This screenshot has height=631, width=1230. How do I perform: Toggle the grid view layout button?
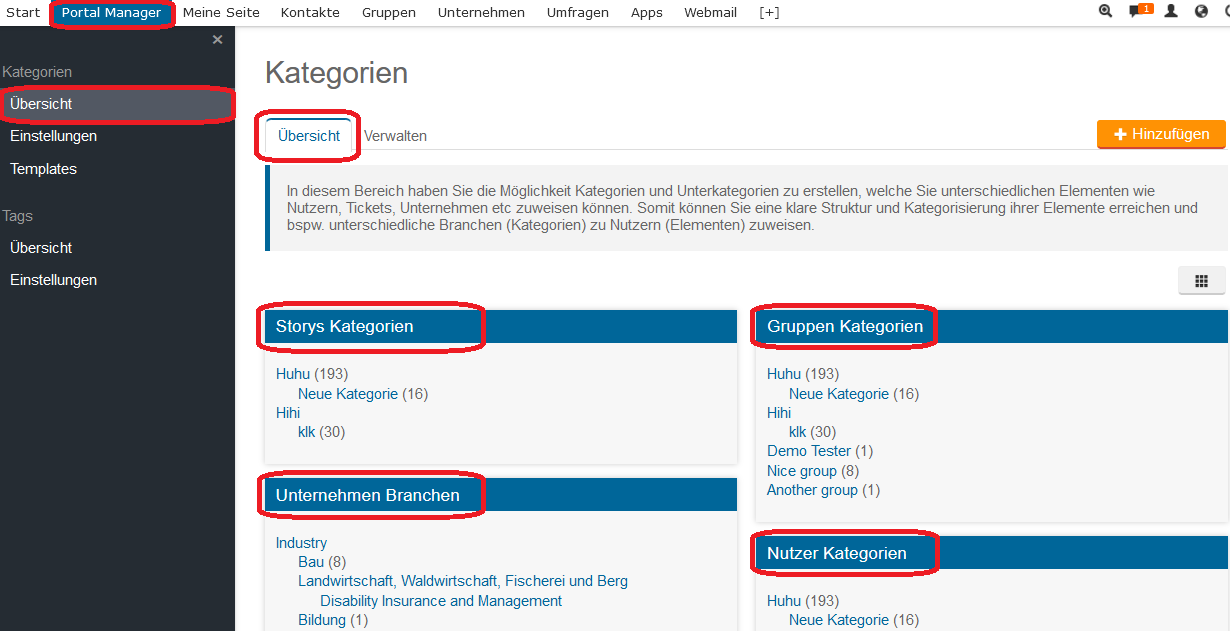pyautogui.click(x=1201, y=282)
